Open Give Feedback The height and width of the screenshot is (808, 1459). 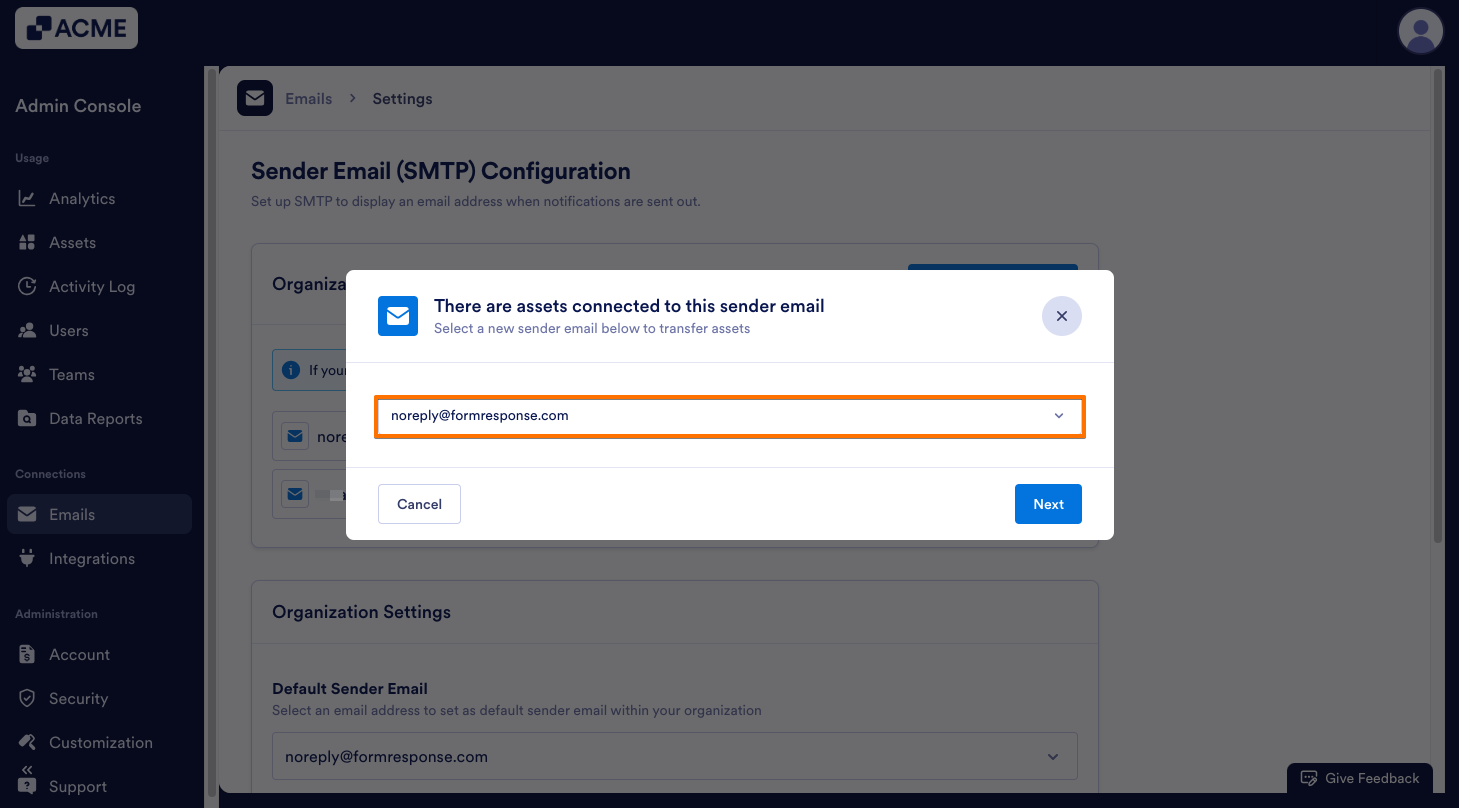1359,778
